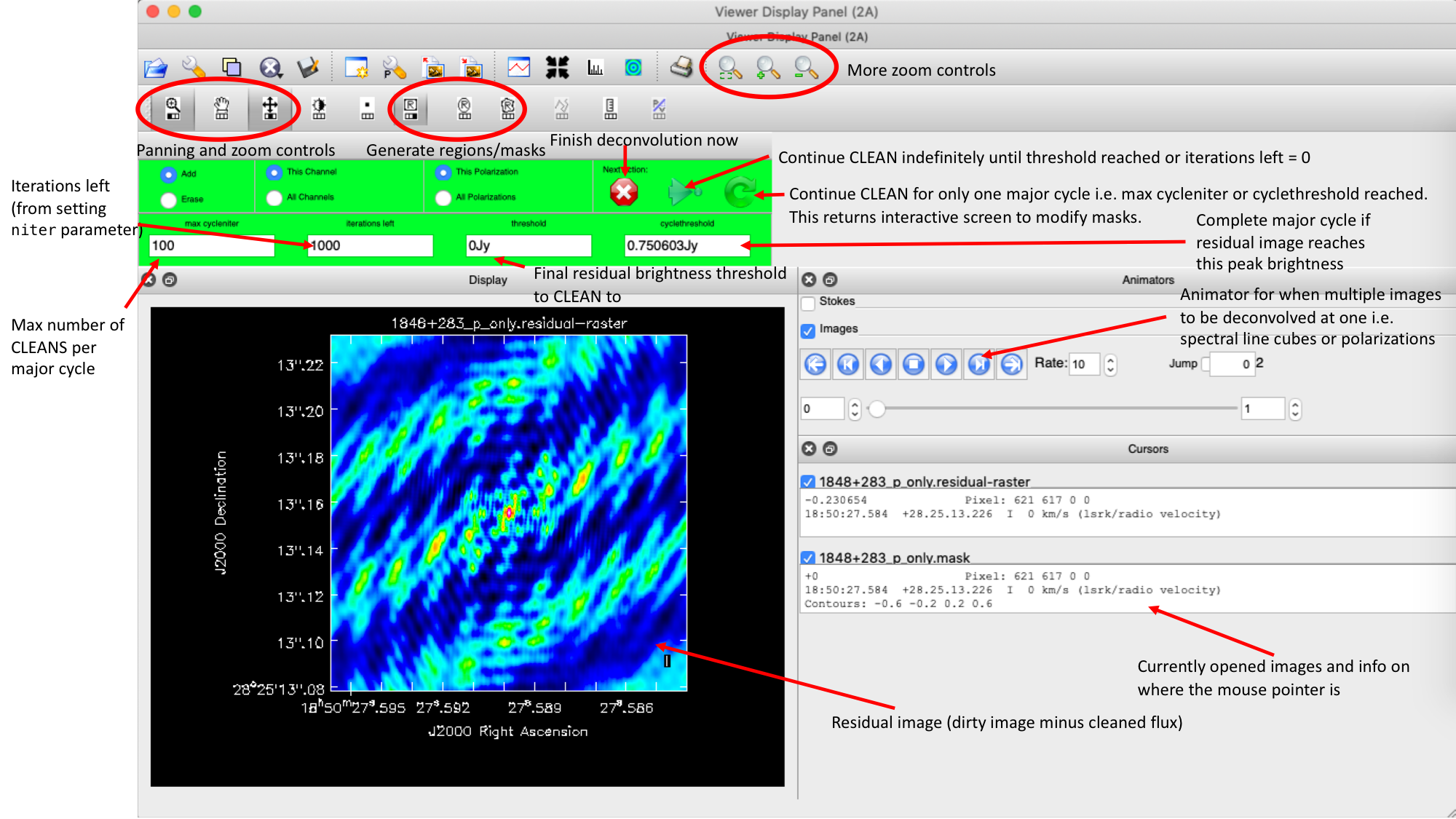
Task: Click the print viewer icon
Action: point(681,68)
